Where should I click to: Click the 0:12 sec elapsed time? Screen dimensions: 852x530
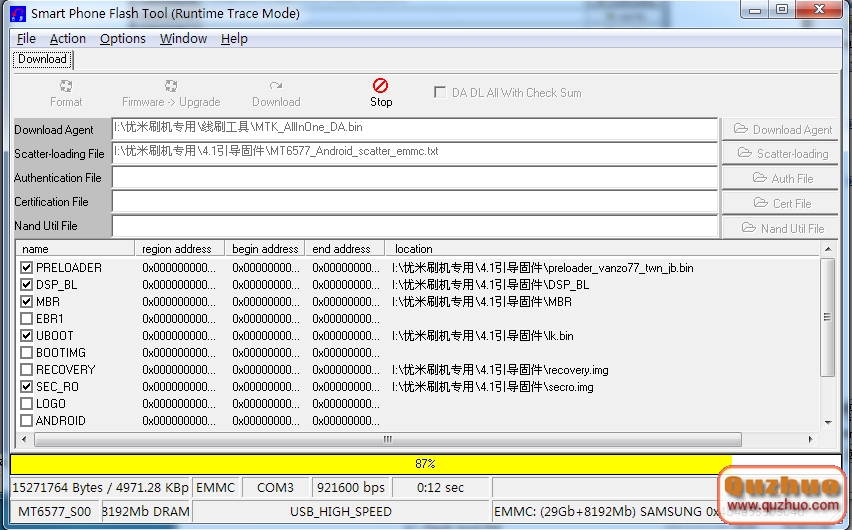pos(441,488)
